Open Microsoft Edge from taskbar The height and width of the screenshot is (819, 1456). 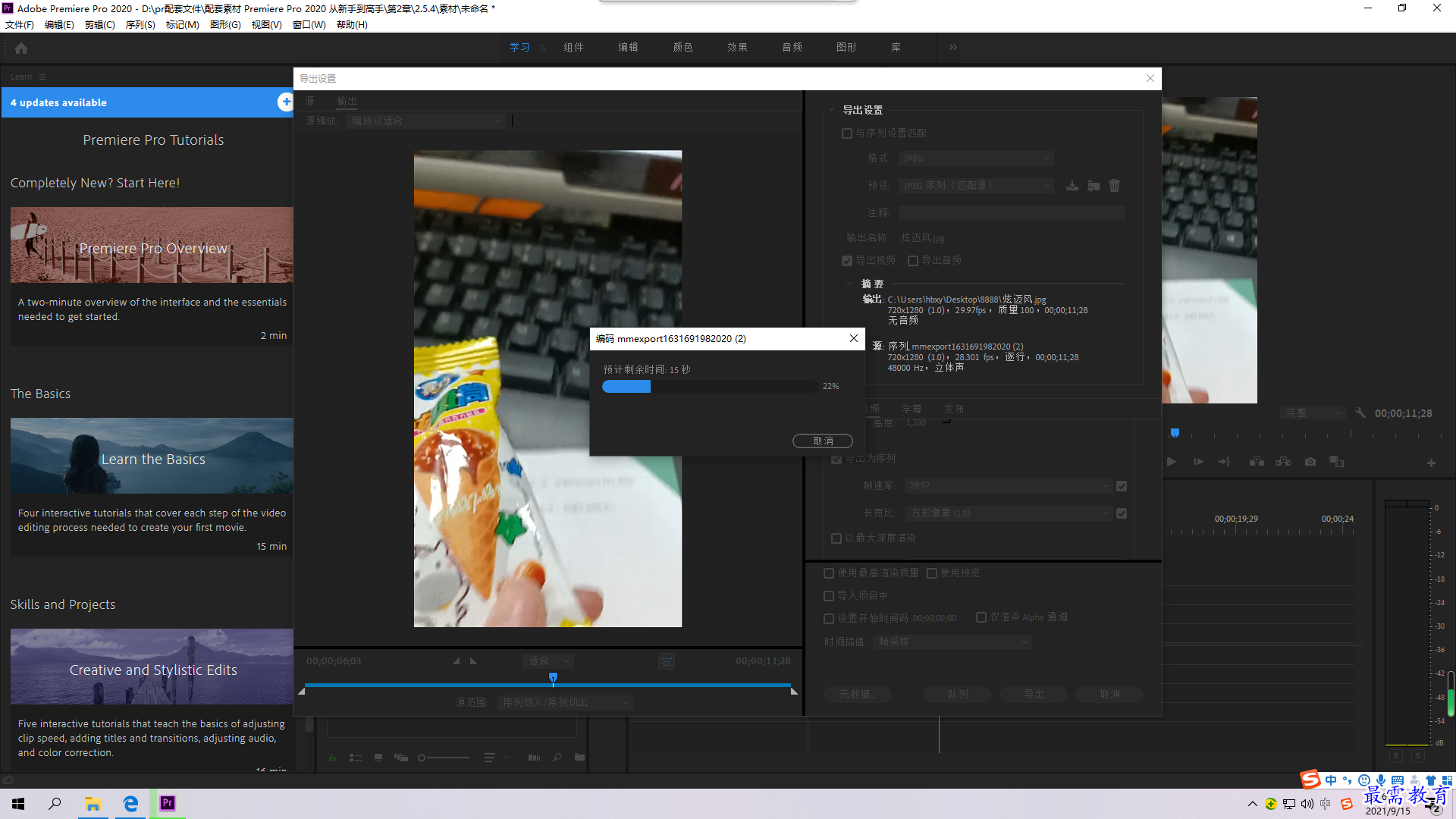click(130, 804)
